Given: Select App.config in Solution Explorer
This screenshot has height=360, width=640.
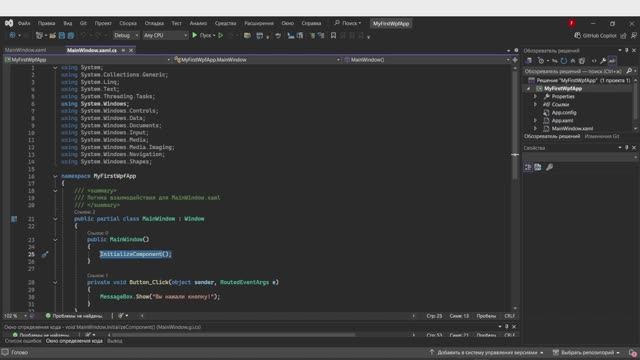Looking at the screenshot, I should click(x=564, y=112).
